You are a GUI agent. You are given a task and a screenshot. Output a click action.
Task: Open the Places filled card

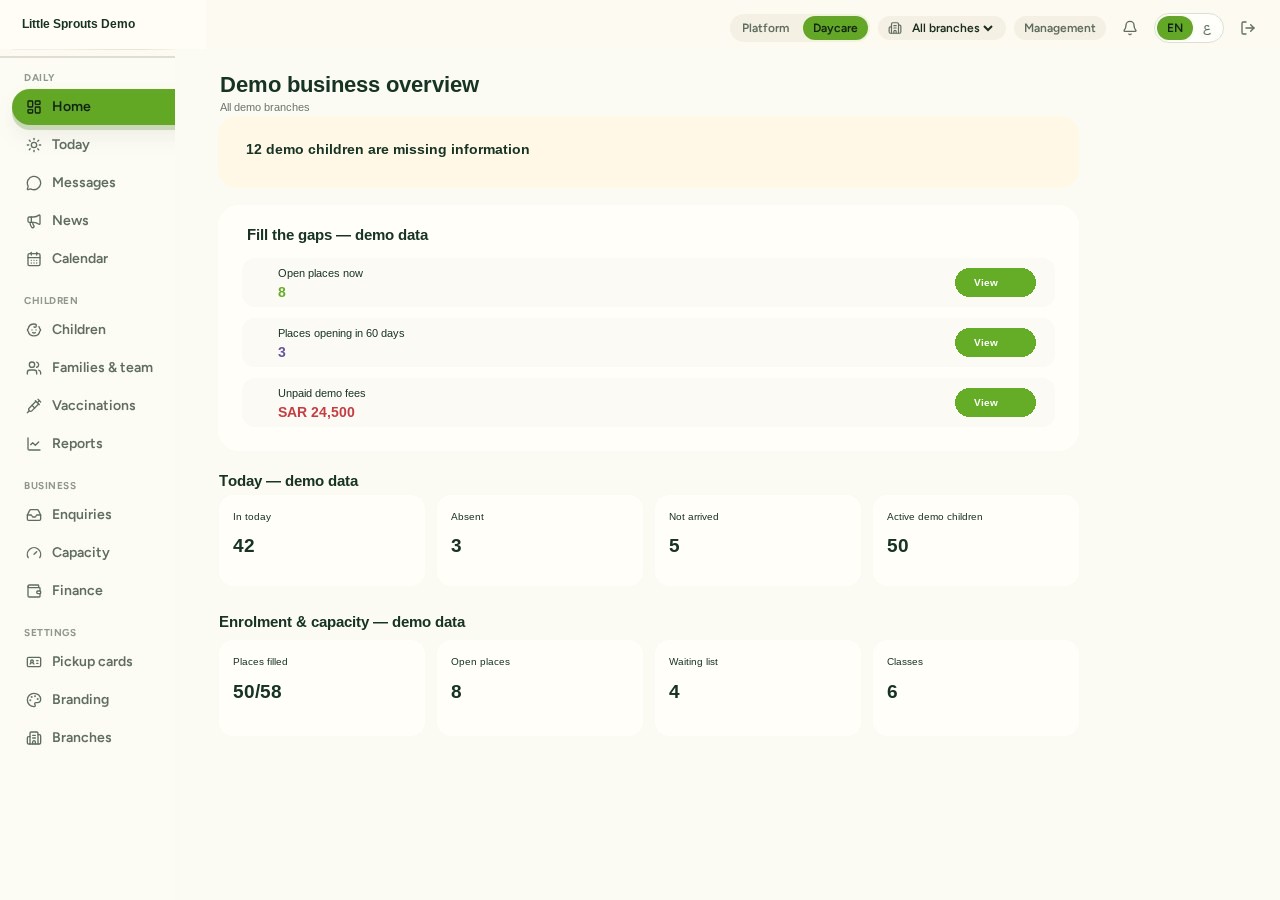pos(322,688)
